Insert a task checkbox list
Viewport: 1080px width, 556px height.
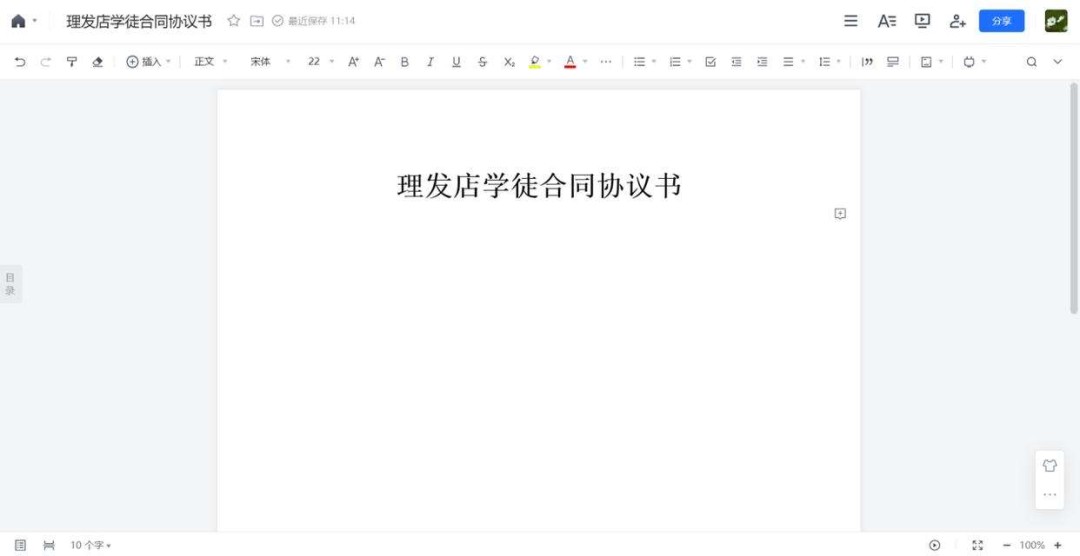(x=711, y=62)
